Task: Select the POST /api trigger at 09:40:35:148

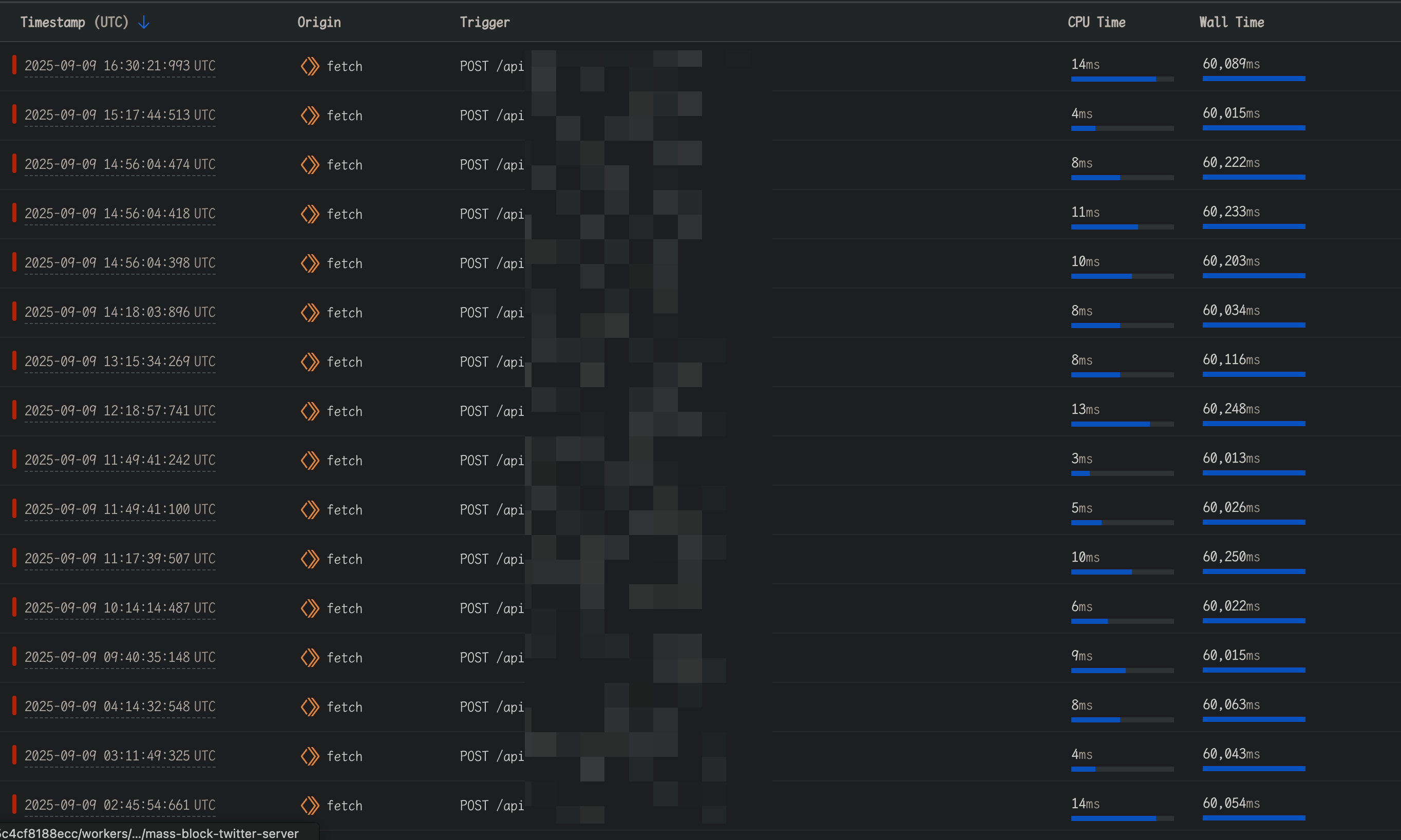Action: pos(491,657)
